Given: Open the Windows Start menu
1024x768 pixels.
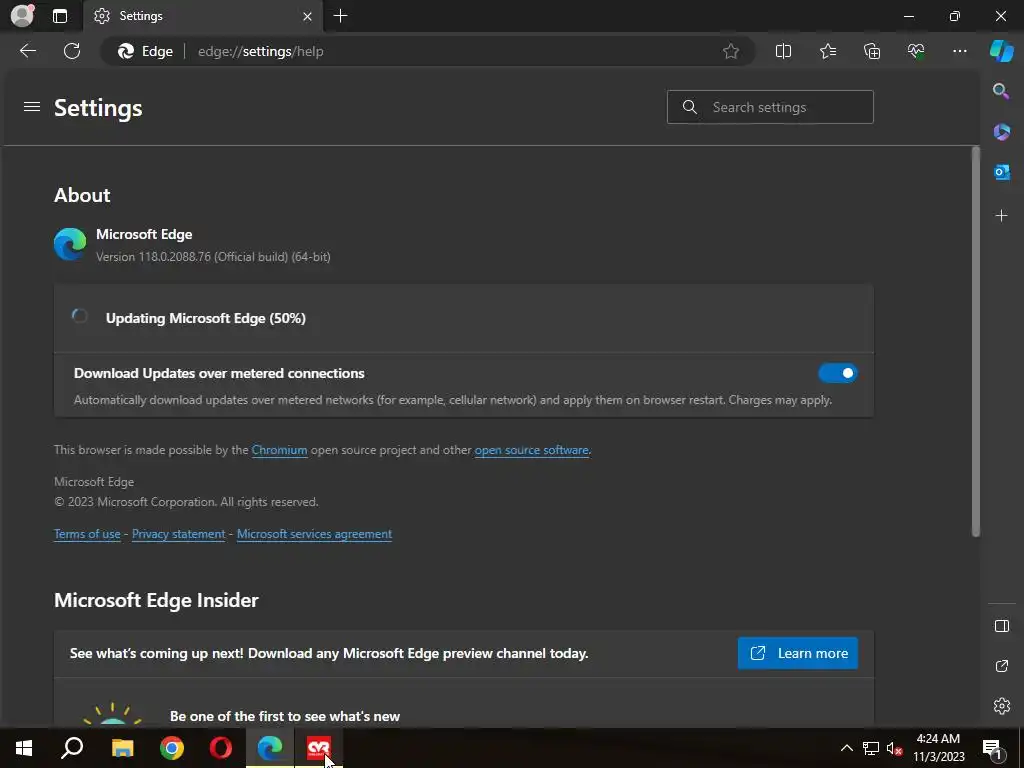Looking at the screenshot, I should point(24,748).
